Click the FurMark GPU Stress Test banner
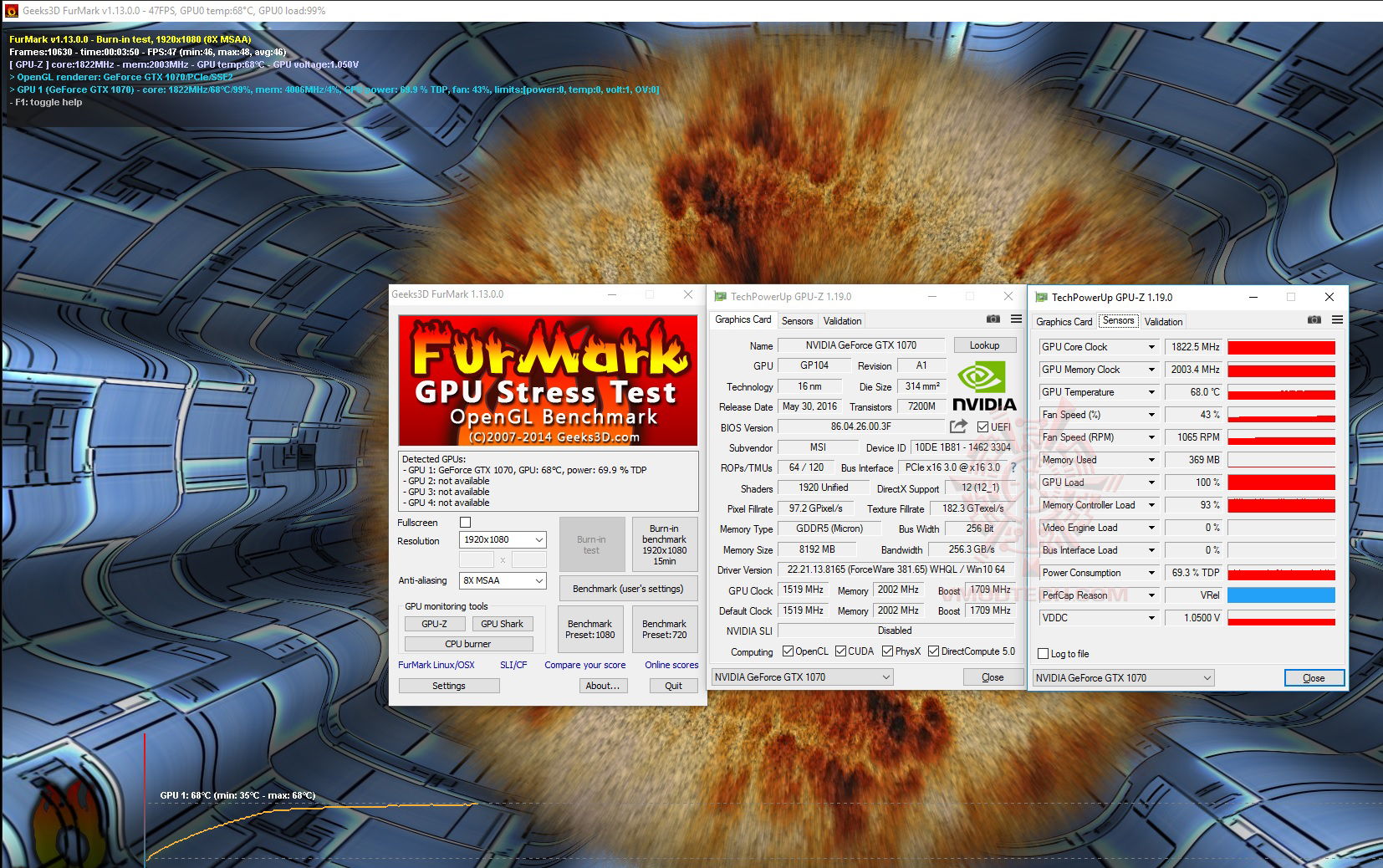 coord(548,380)
